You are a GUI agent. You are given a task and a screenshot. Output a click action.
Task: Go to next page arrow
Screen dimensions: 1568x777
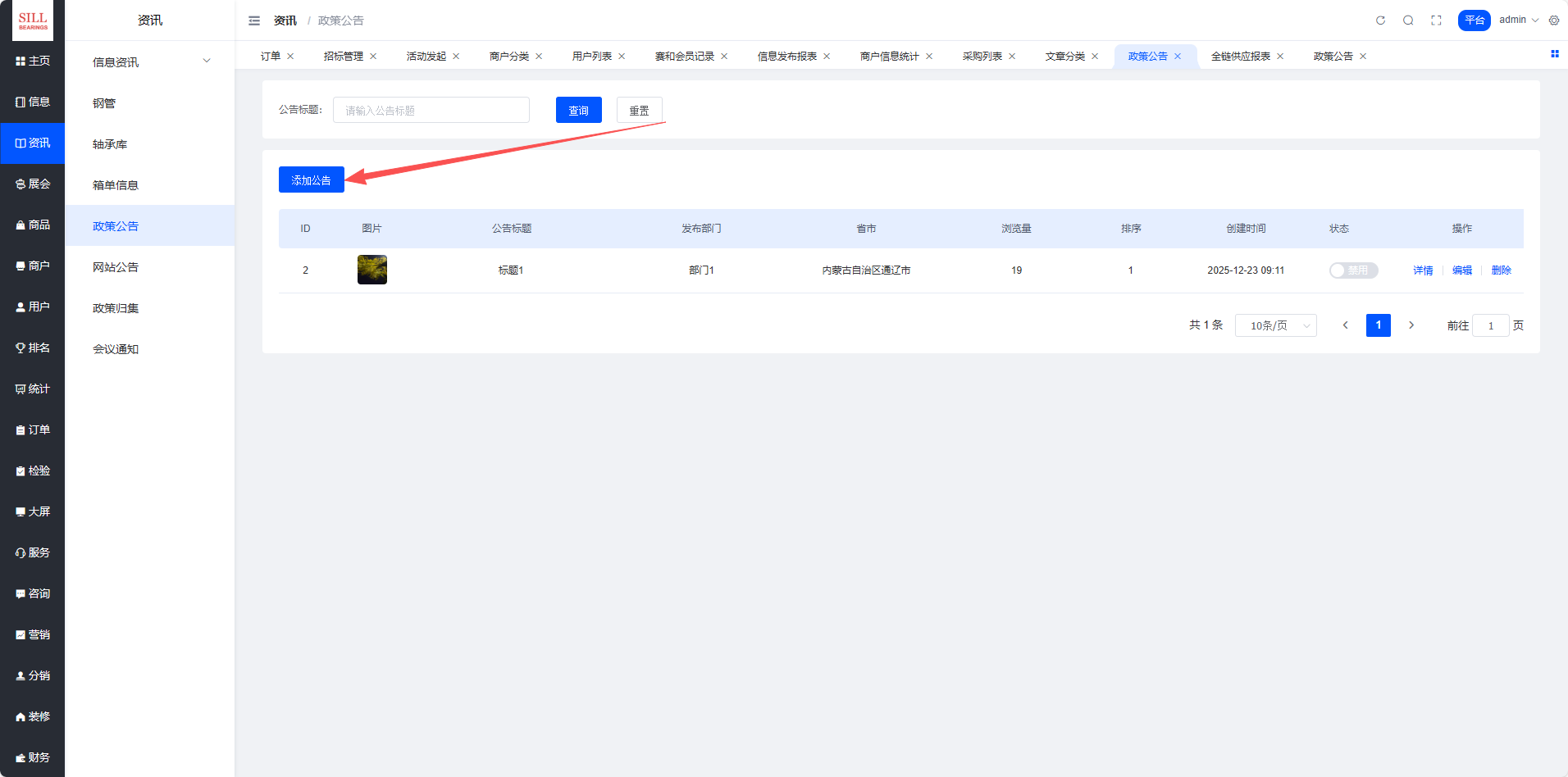[x=1411, y=325]
